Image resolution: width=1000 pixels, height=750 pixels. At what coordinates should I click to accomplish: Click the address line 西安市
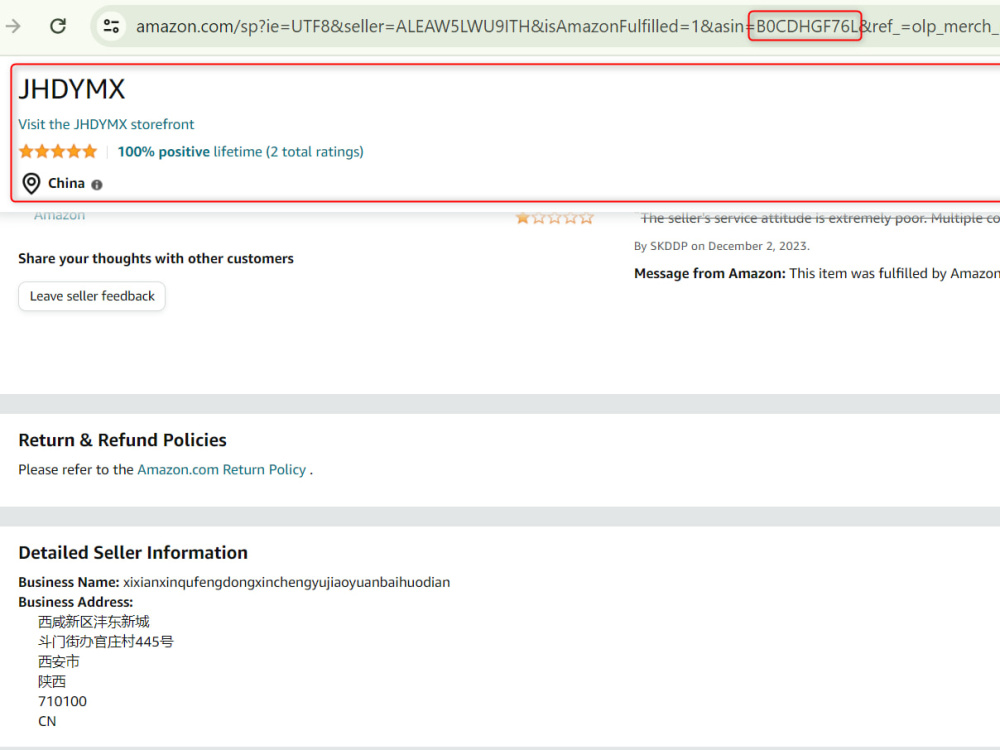coord(59,661)
